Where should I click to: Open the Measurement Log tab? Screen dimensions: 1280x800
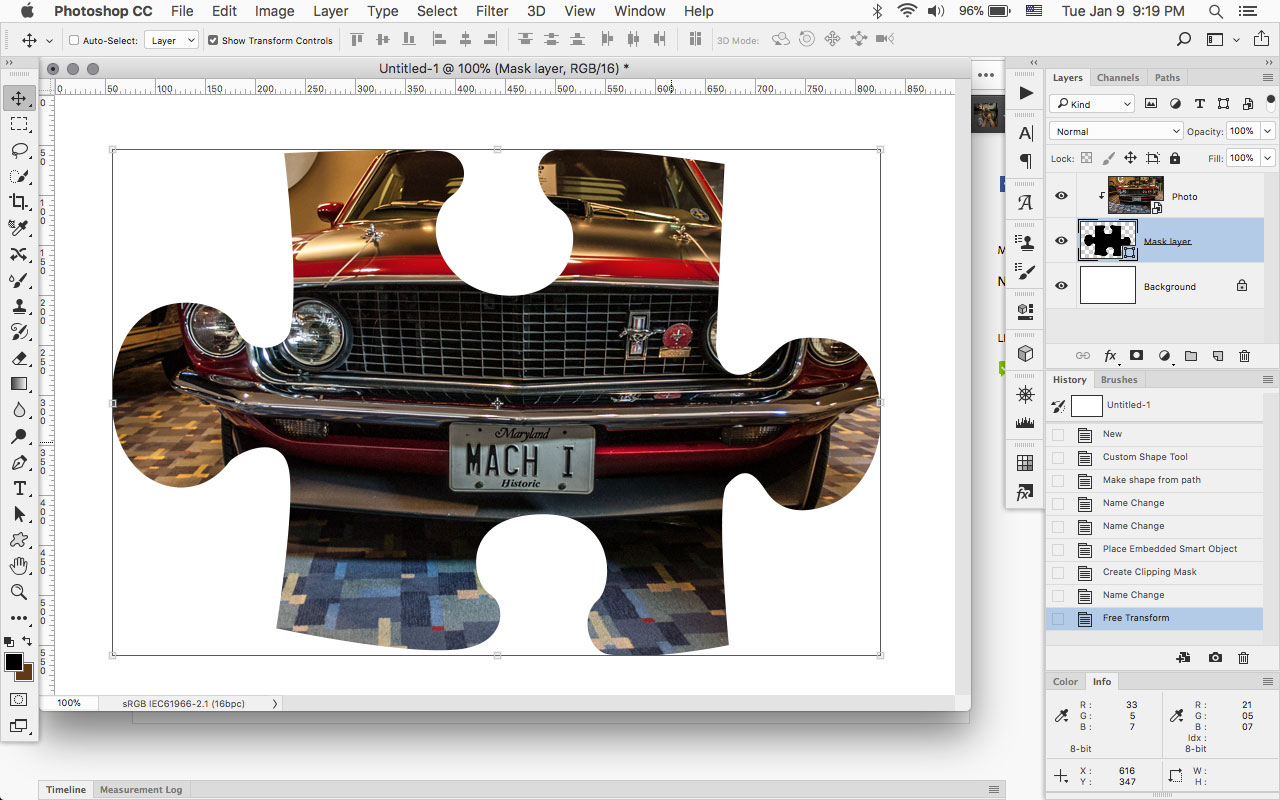141,790
